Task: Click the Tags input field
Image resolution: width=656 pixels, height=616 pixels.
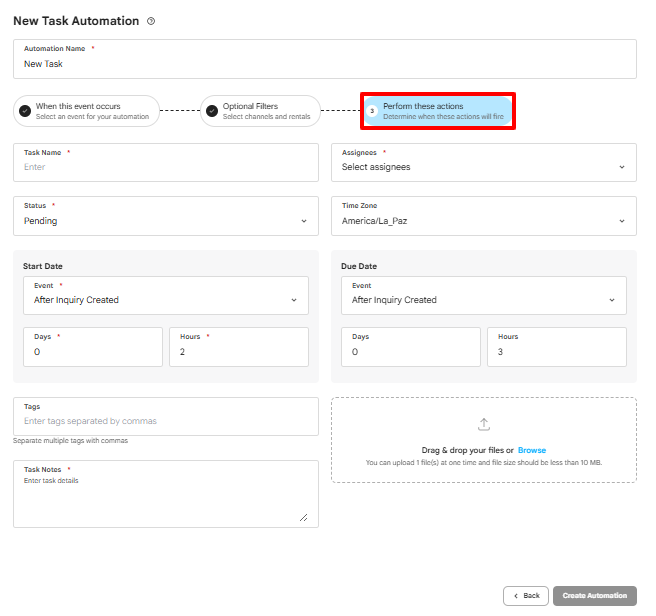Action: [x=166, y=416]
